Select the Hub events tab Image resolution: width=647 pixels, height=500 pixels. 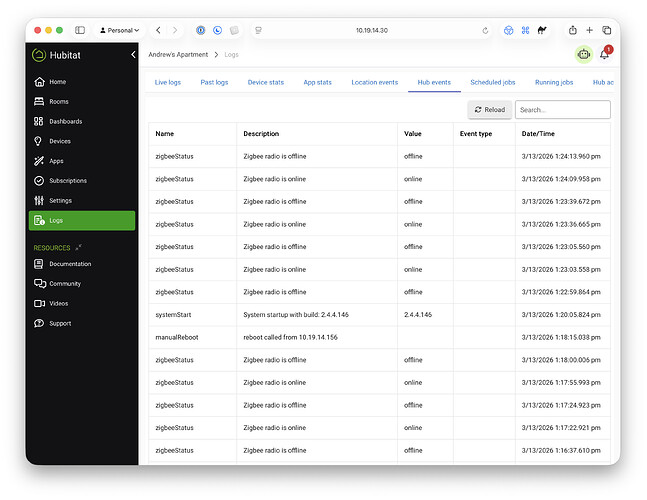[x=434, y=82]
